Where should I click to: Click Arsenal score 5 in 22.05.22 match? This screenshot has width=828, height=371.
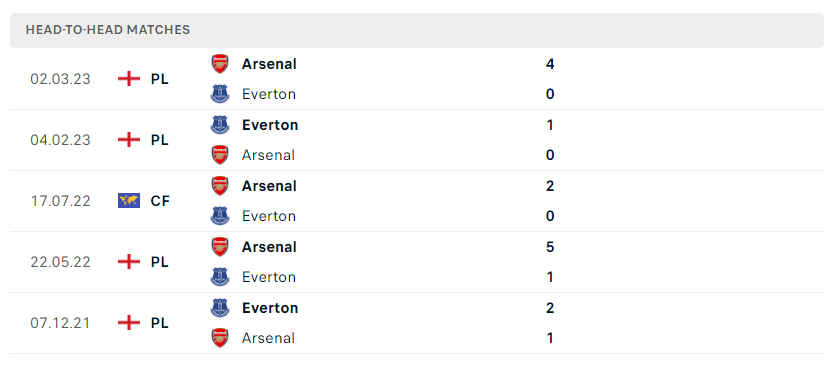click(x=550, y=247)
